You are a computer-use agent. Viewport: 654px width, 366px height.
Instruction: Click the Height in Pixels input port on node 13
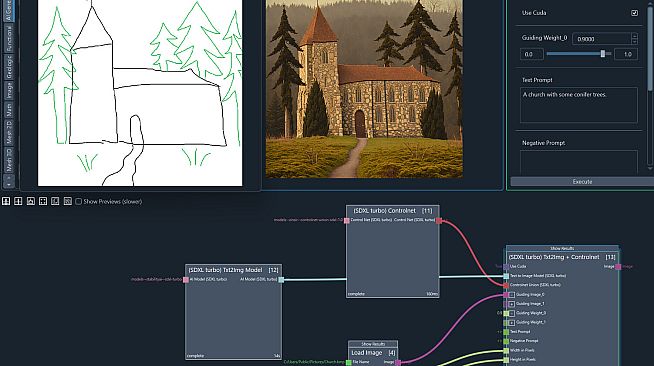click(x=506, y=360)
